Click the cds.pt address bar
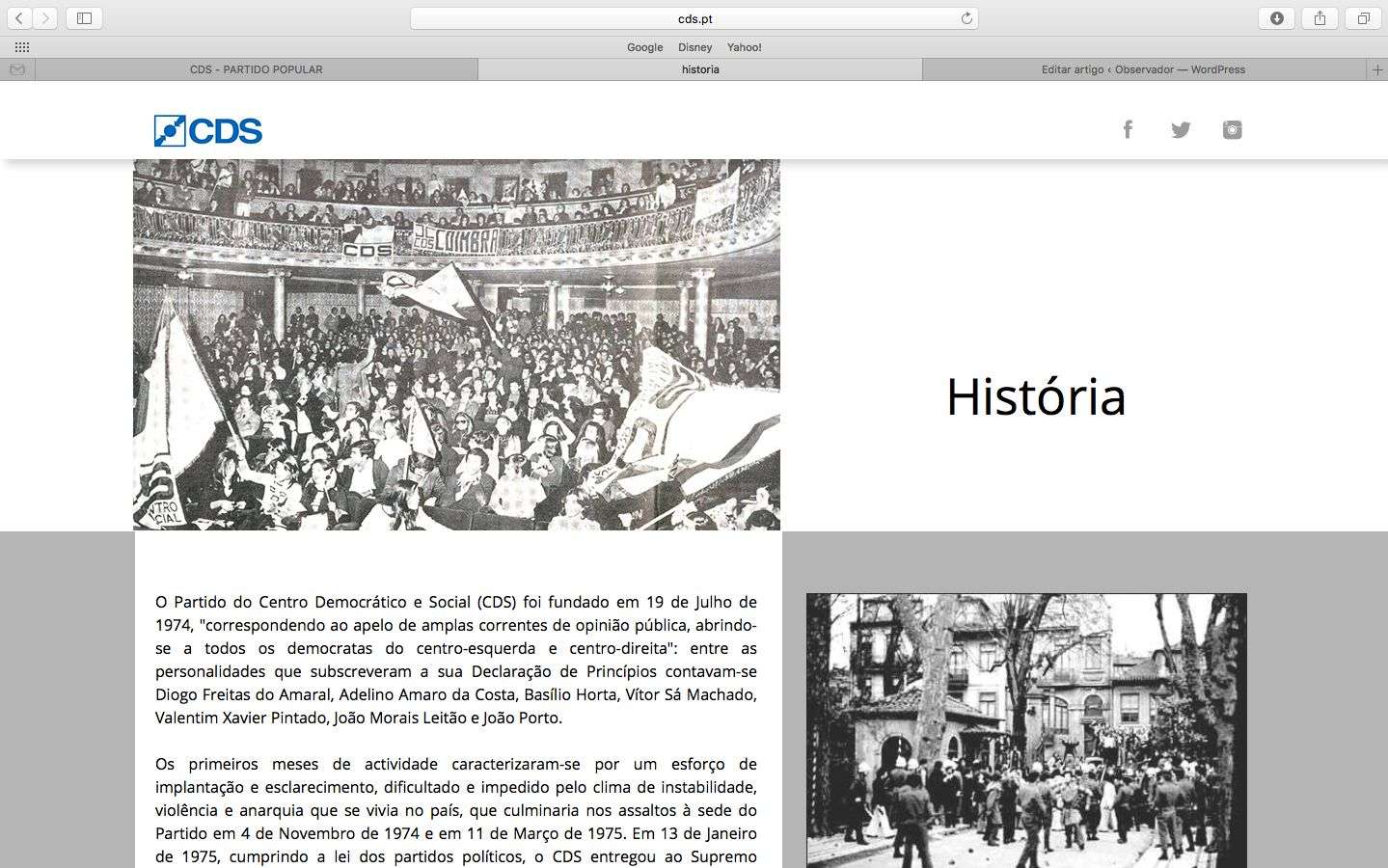Viewport: 1388px width, 868px height. [x=694, y=18]
